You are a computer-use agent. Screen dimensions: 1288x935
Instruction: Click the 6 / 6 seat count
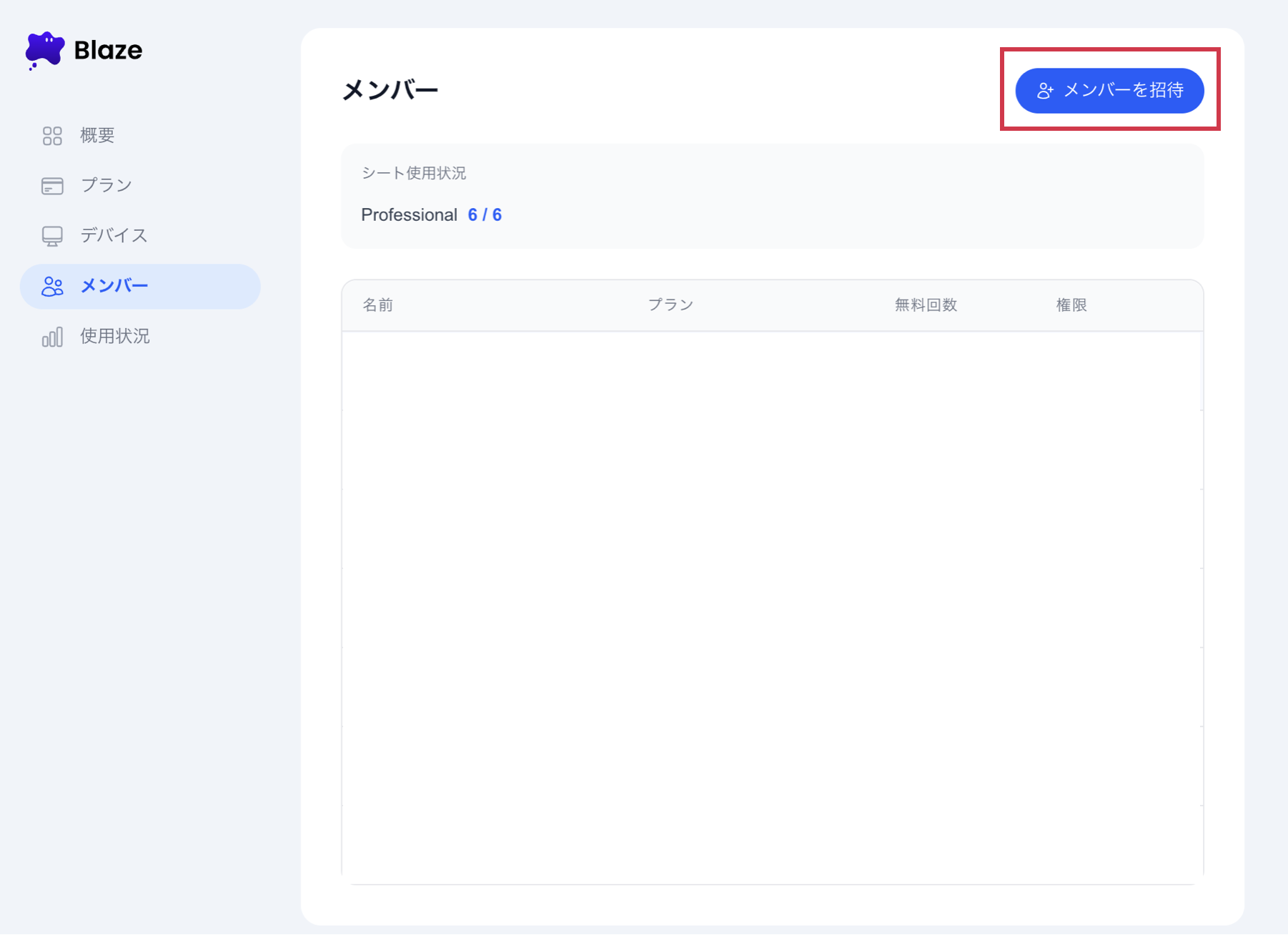click(485, 215)
